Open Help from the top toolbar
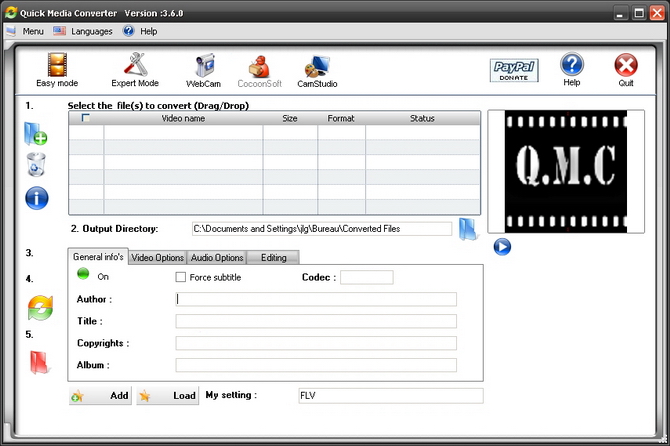670x446 pixels. [572, 70]
